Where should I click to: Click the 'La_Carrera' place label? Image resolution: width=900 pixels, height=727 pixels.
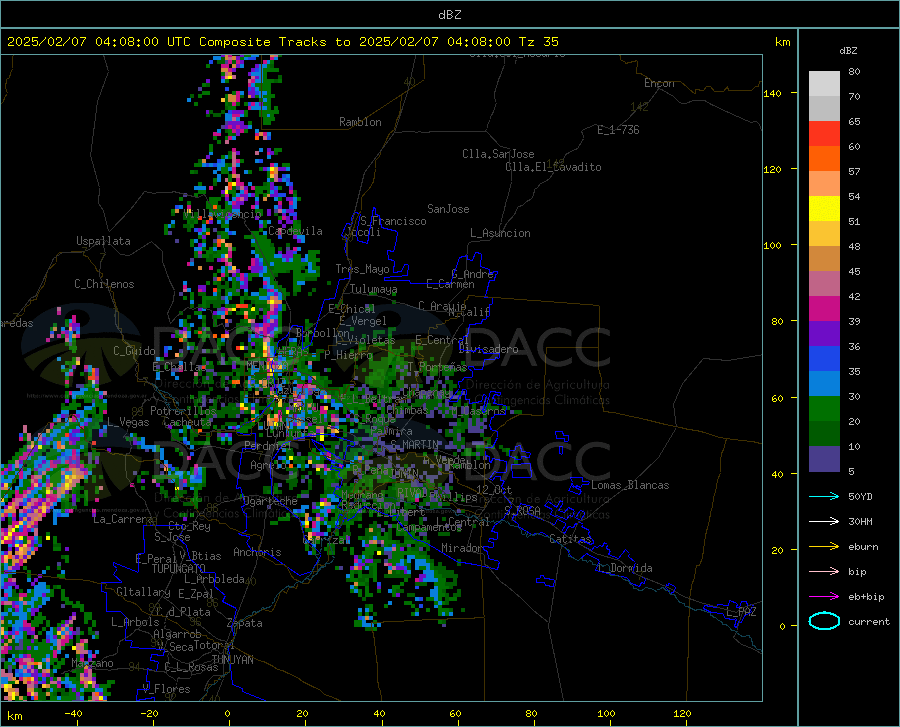[x=123, y=519]
